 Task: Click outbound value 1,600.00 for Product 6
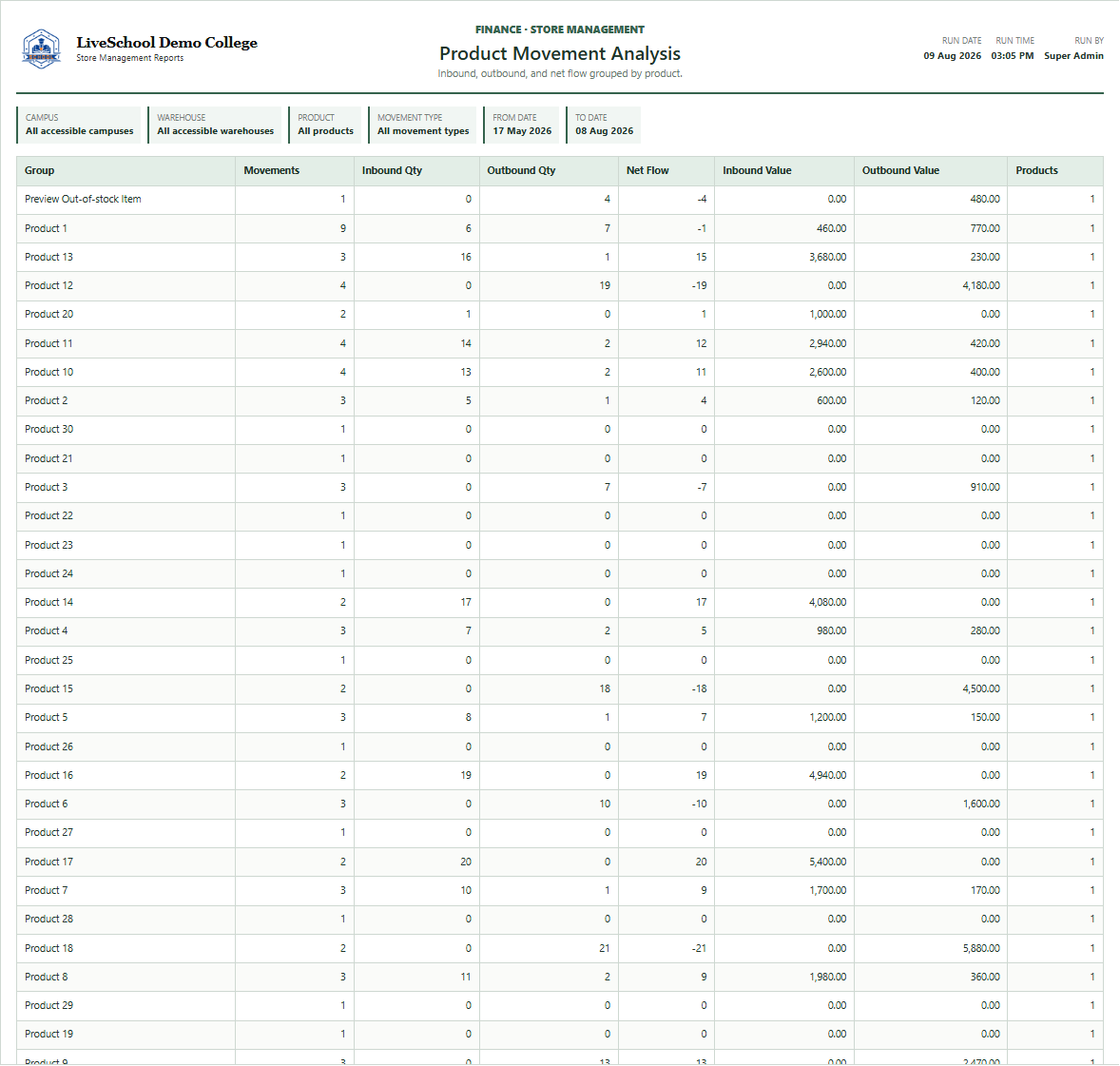981,804
